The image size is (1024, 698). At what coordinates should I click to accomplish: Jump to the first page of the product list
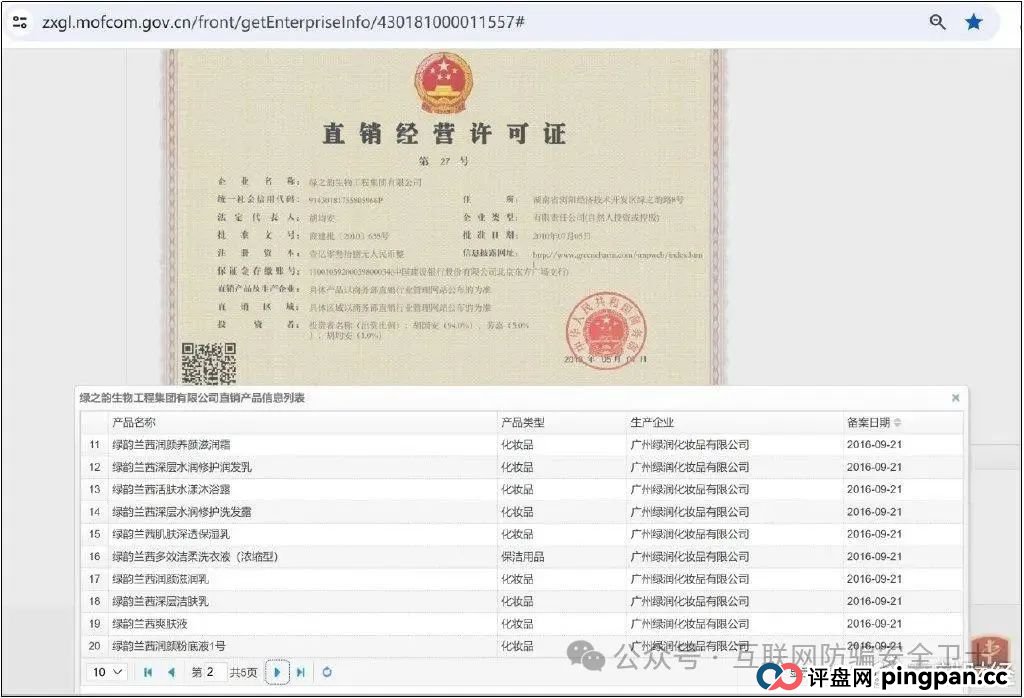pyautogui.click(x=147, y=672)
